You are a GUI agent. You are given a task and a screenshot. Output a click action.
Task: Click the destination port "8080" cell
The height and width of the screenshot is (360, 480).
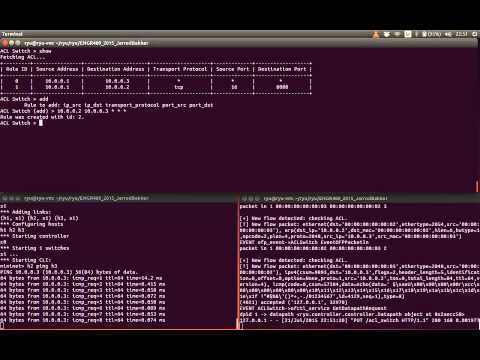click(x=282, y=87)
